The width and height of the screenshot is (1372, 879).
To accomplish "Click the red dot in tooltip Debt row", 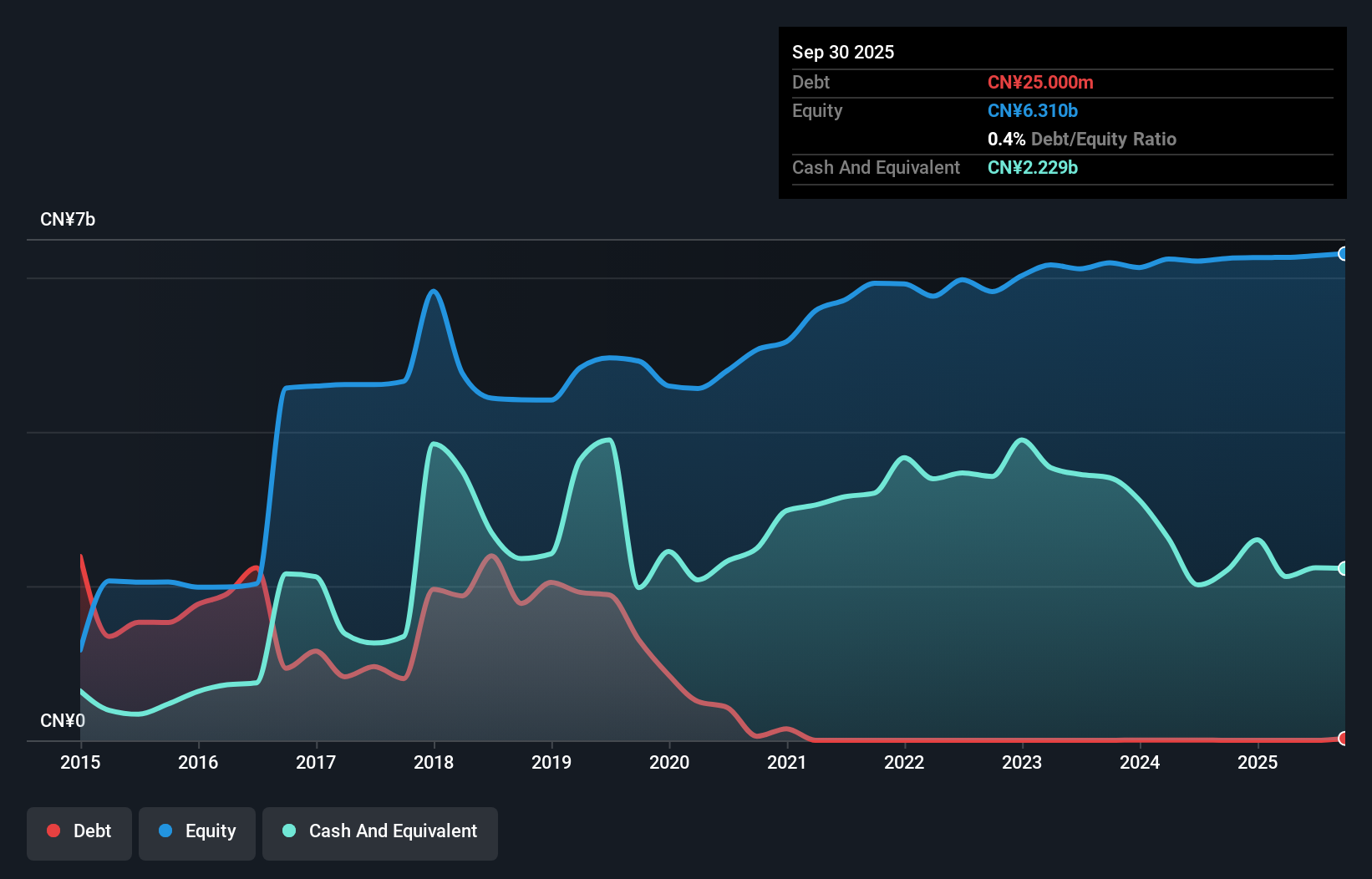I will 1041,83.
